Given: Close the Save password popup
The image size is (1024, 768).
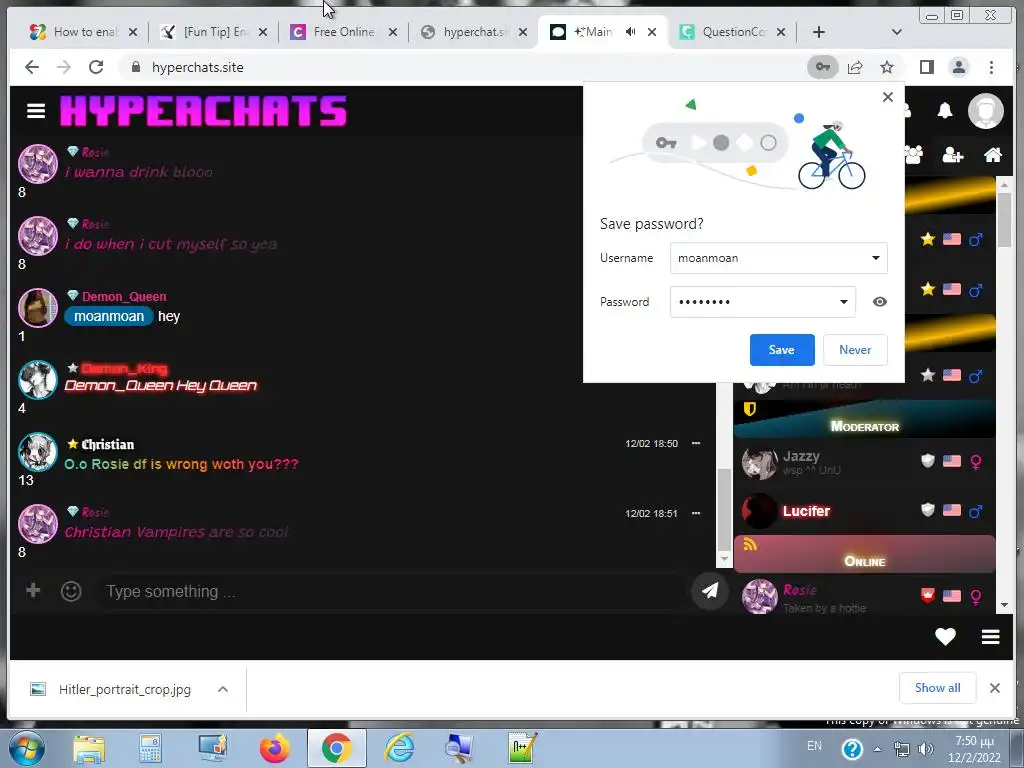Looking at the screenshot, I should tap(888, 97).
